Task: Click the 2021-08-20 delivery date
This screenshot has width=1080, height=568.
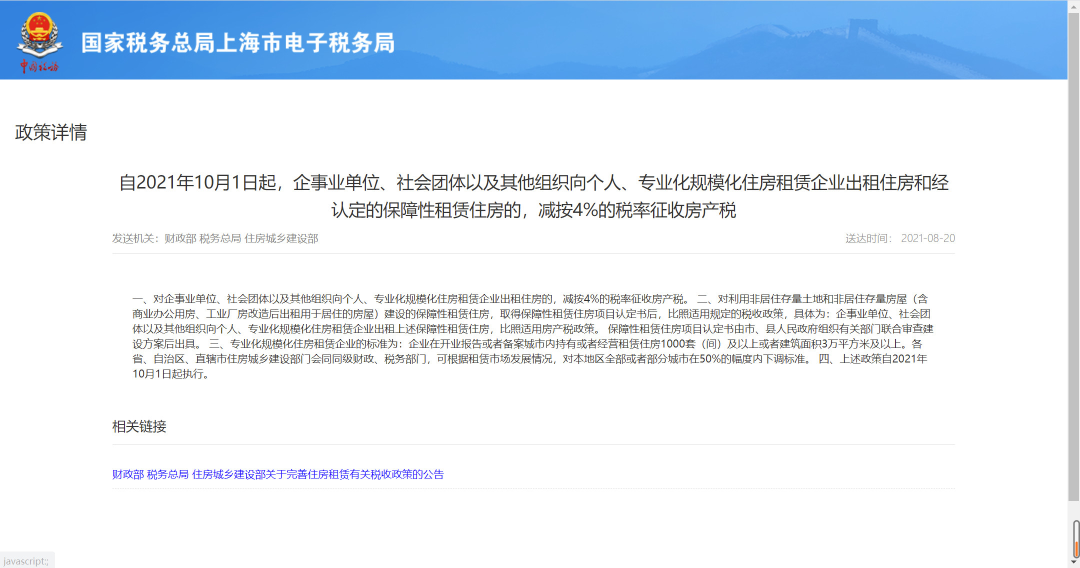Action: coord(928,238)
